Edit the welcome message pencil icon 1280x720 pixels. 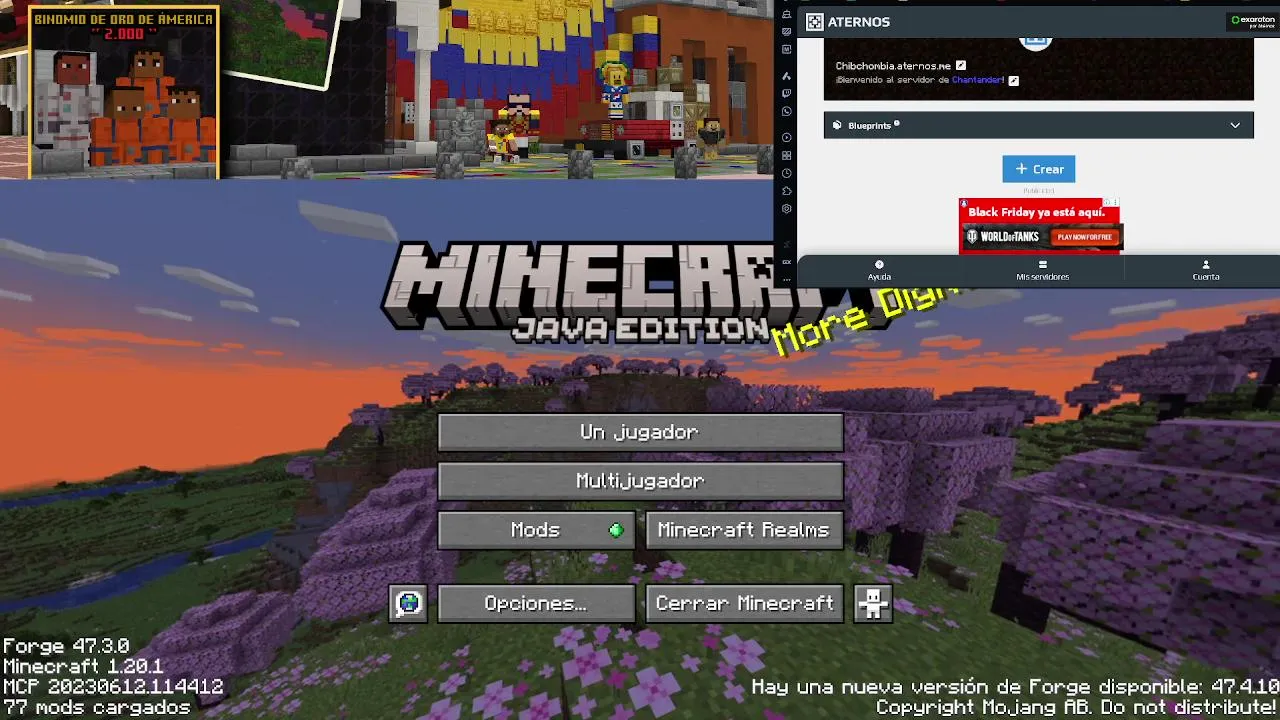point(1013,80)
